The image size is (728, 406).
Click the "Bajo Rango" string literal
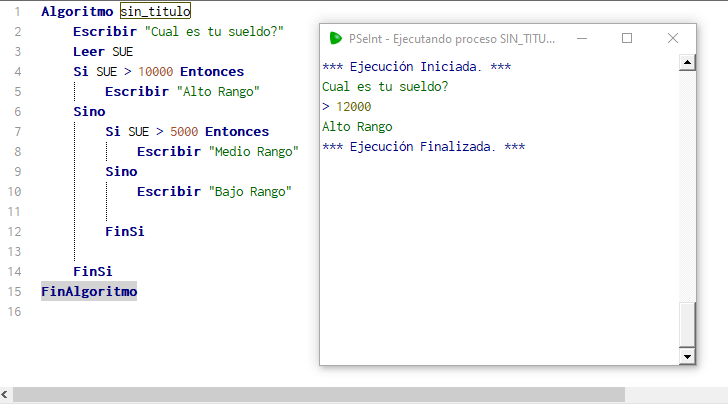(x=250, y=191)
